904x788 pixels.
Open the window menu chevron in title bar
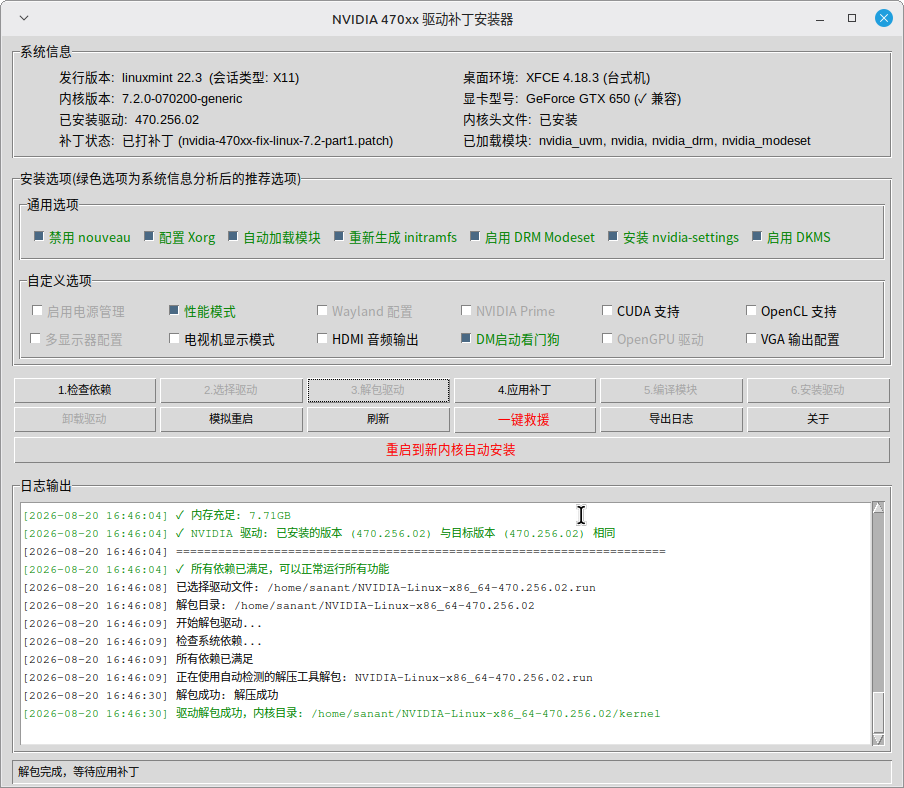click(24, 18)
